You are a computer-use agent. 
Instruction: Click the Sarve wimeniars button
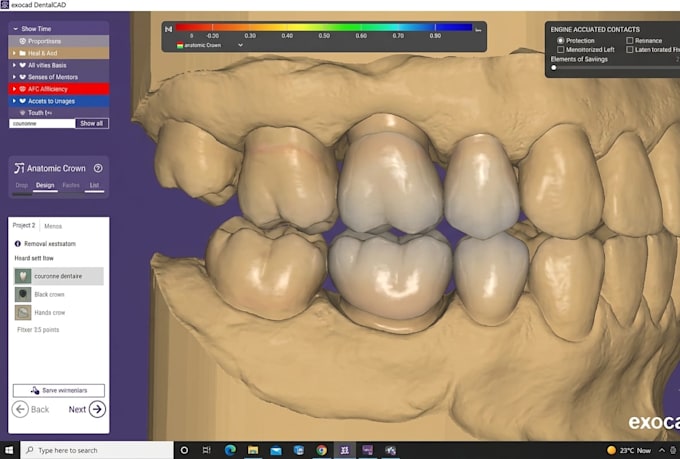point(59,390)
